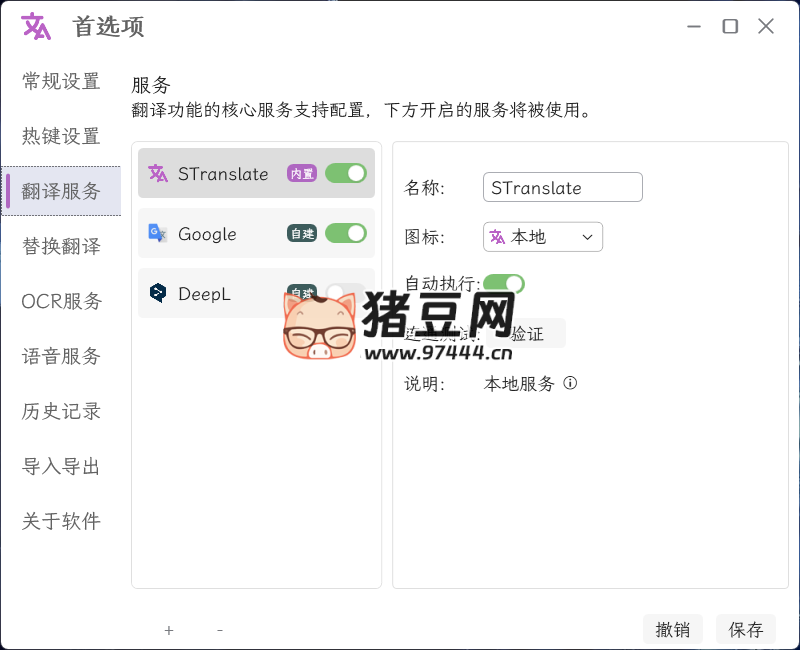Click the 撤销 button
Viewport: 800px width, 650px height.
coord(673,628)
